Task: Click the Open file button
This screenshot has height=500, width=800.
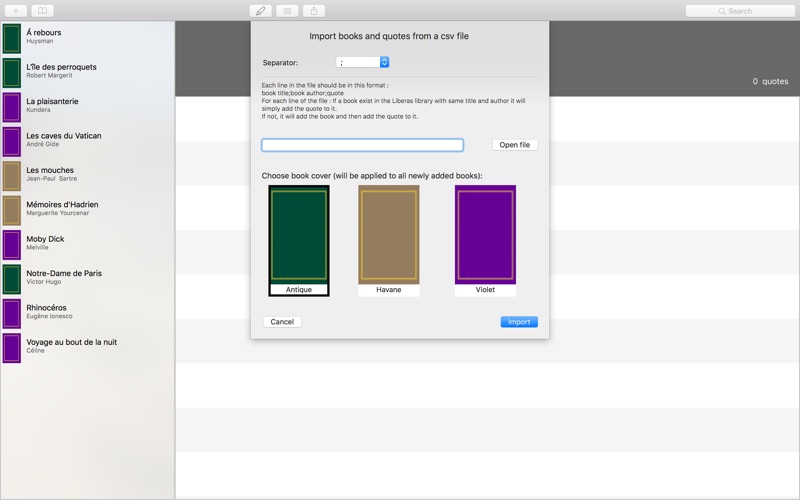Action: (515, 145)
